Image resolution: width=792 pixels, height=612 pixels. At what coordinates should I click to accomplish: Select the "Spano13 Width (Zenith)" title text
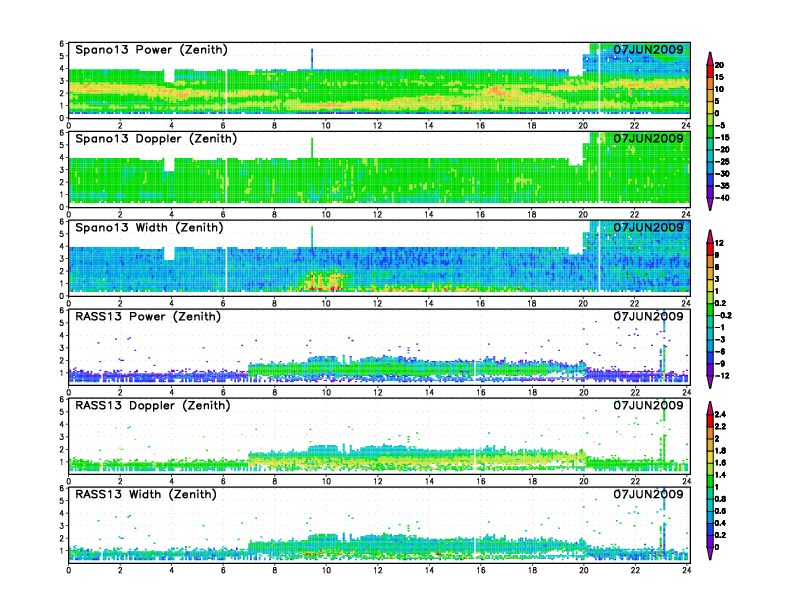point(150,227)
